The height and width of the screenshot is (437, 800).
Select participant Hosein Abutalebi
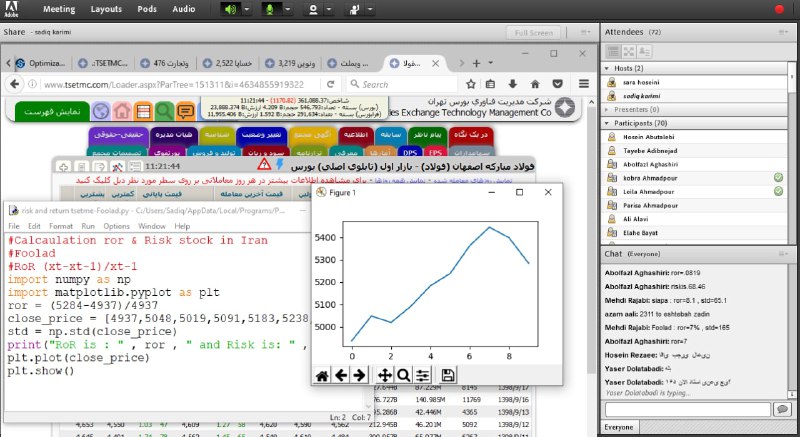(x=695, y=137)
